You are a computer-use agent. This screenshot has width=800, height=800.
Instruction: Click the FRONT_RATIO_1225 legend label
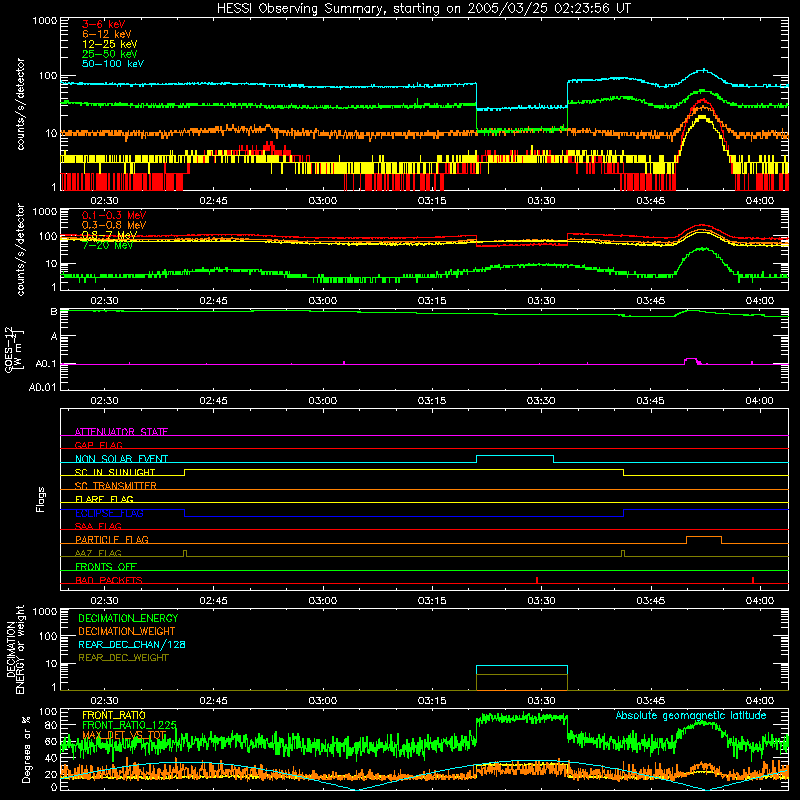pos(129,725)
